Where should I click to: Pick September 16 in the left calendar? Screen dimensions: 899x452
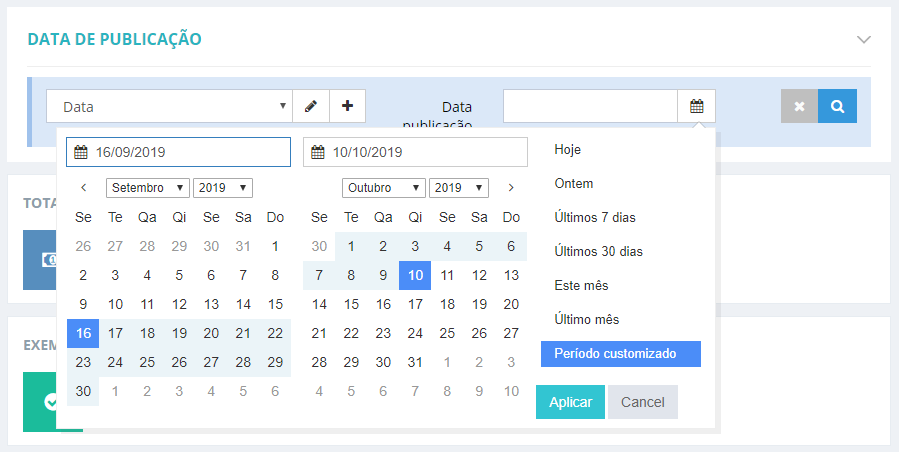point(83,333)
